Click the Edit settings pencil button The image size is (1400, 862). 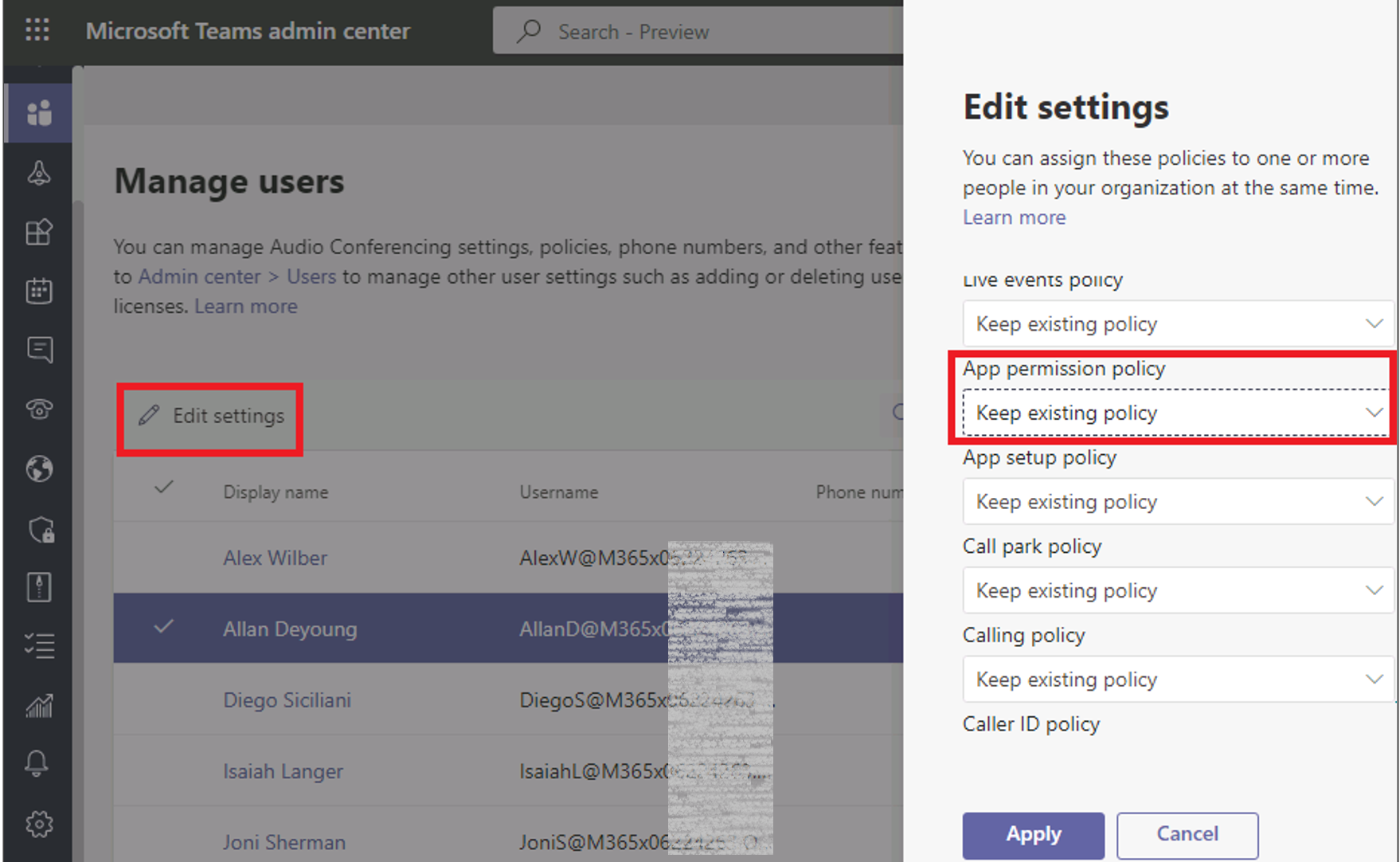click(x=209, y=415)
